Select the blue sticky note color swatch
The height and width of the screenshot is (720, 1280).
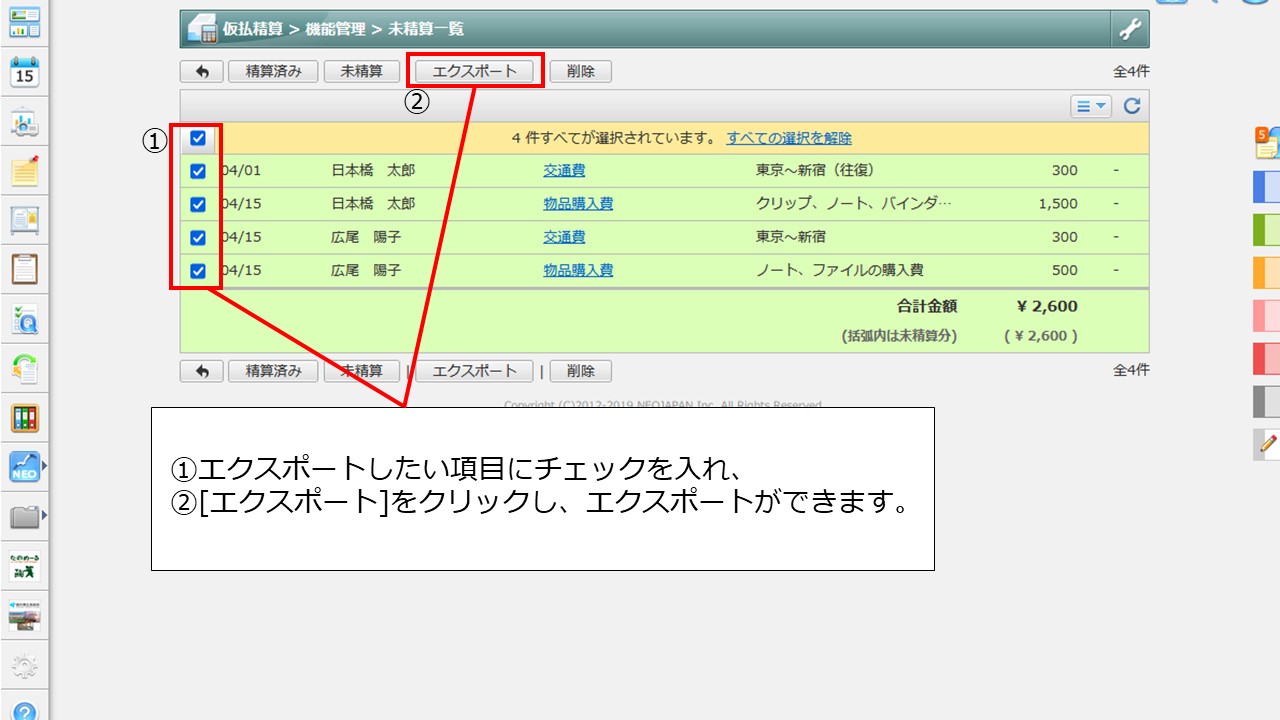point(1266,186)
